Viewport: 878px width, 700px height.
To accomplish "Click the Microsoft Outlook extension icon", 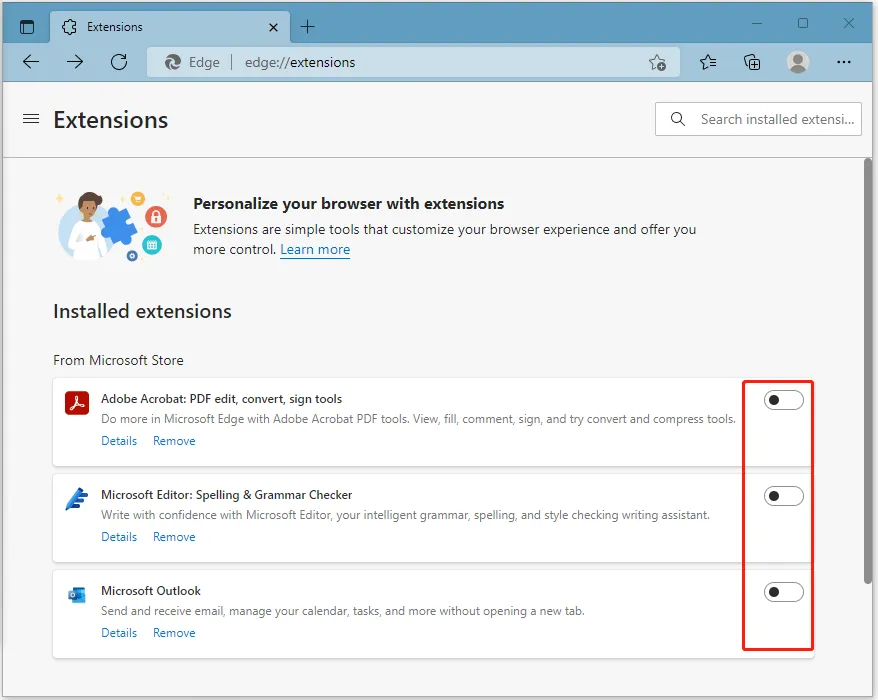I will (78, 594).
